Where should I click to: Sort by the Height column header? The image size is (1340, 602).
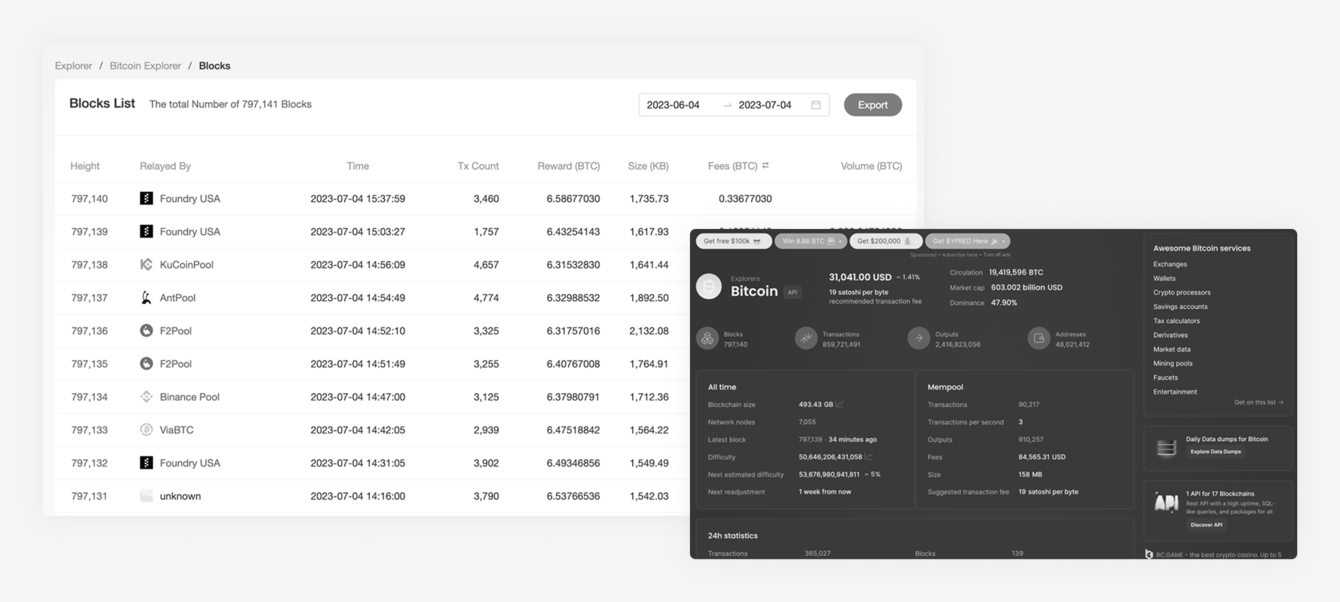[x=85, y=166]
